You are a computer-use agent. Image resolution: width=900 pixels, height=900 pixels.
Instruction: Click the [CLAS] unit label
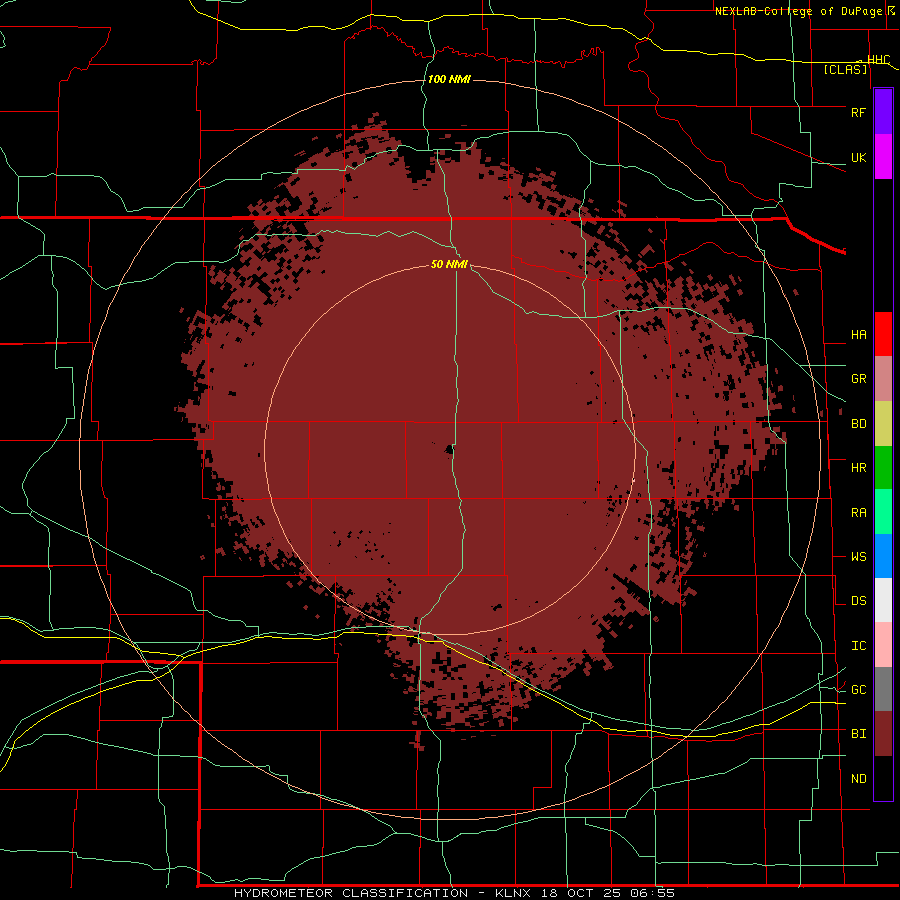point(845,70)
